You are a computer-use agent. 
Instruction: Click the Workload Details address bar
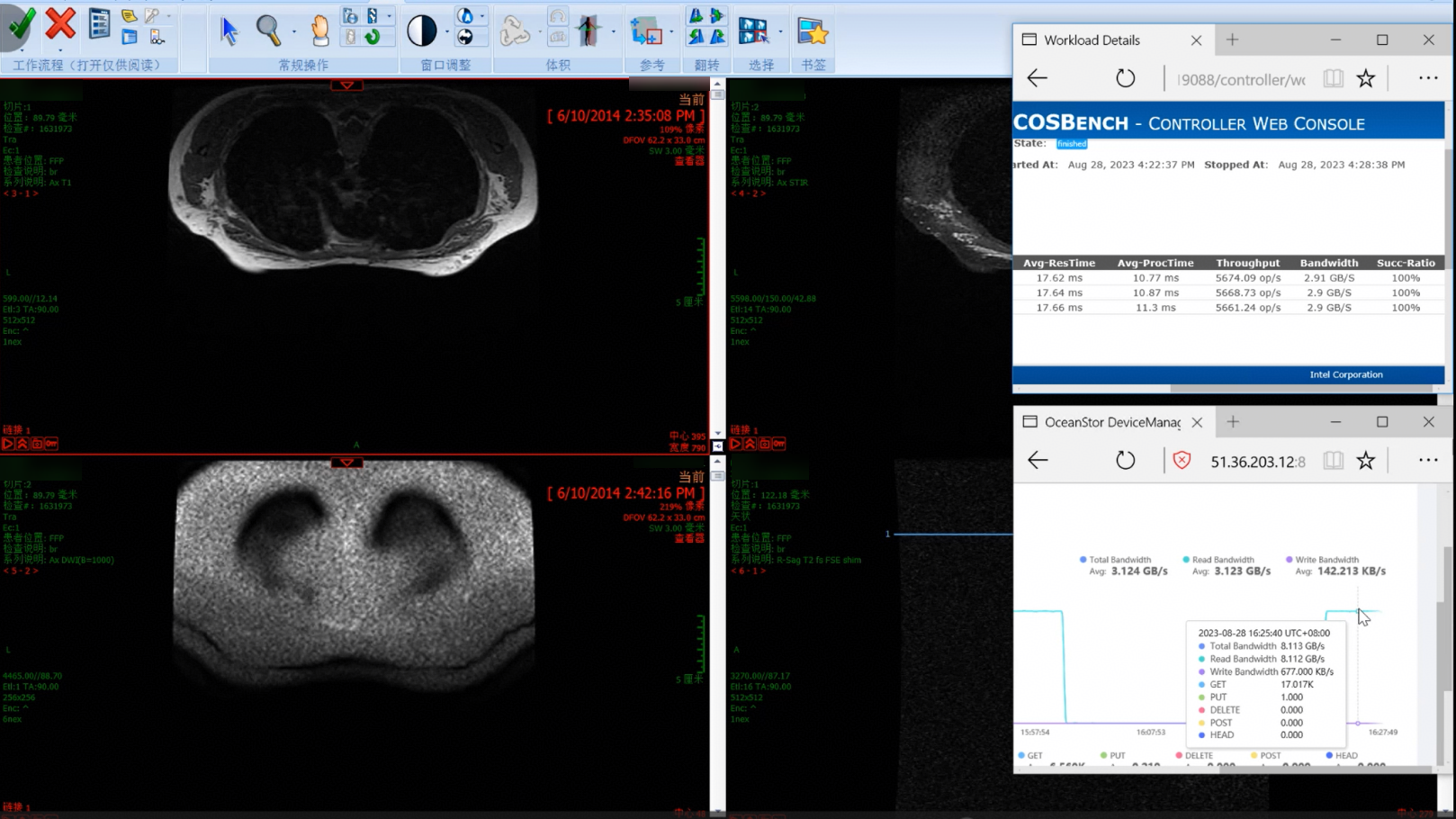click(x=1240, y=79)
